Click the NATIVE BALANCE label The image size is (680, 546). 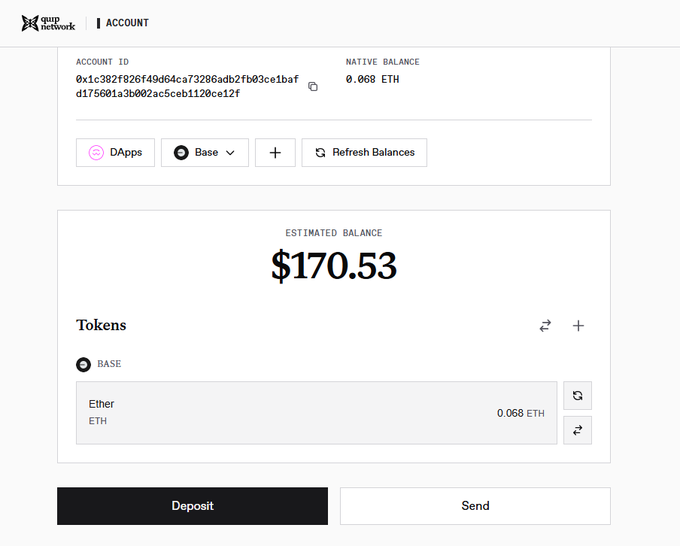382,62
